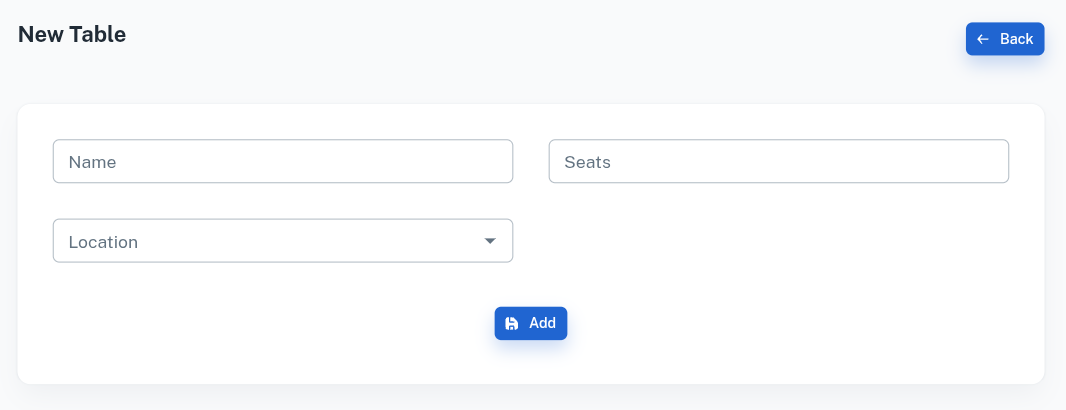The width and height of the screenshot is (1066, 410).
Task: Click the New Table heading
Action: tap(72, 34)
